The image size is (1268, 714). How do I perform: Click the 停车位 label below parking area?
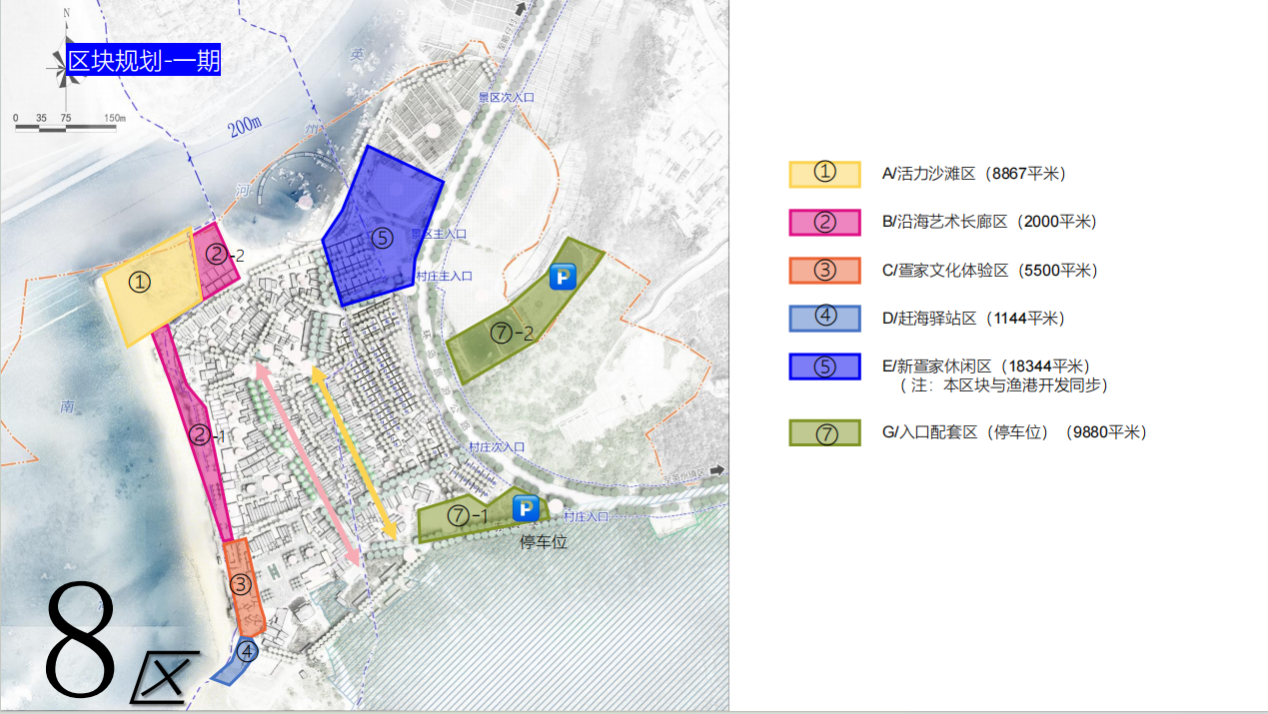(x=543, y=542)
